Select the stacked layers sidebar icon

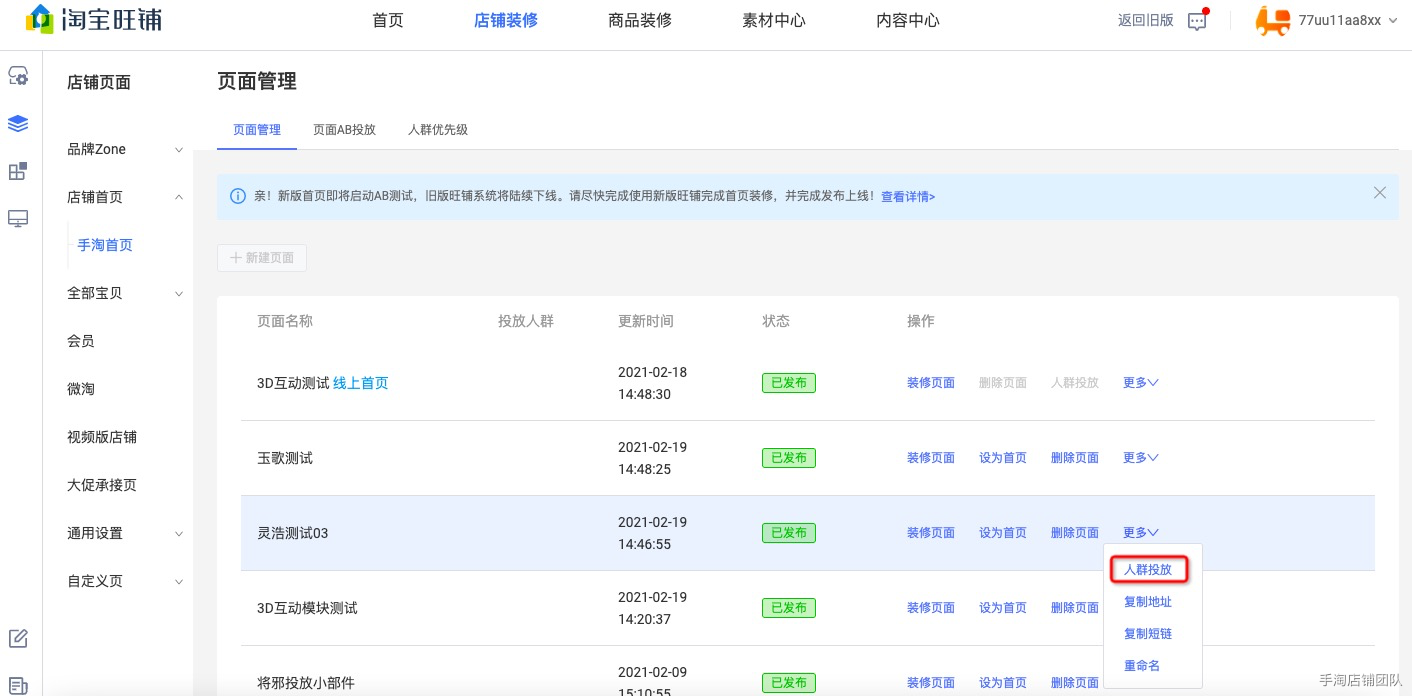18,124
